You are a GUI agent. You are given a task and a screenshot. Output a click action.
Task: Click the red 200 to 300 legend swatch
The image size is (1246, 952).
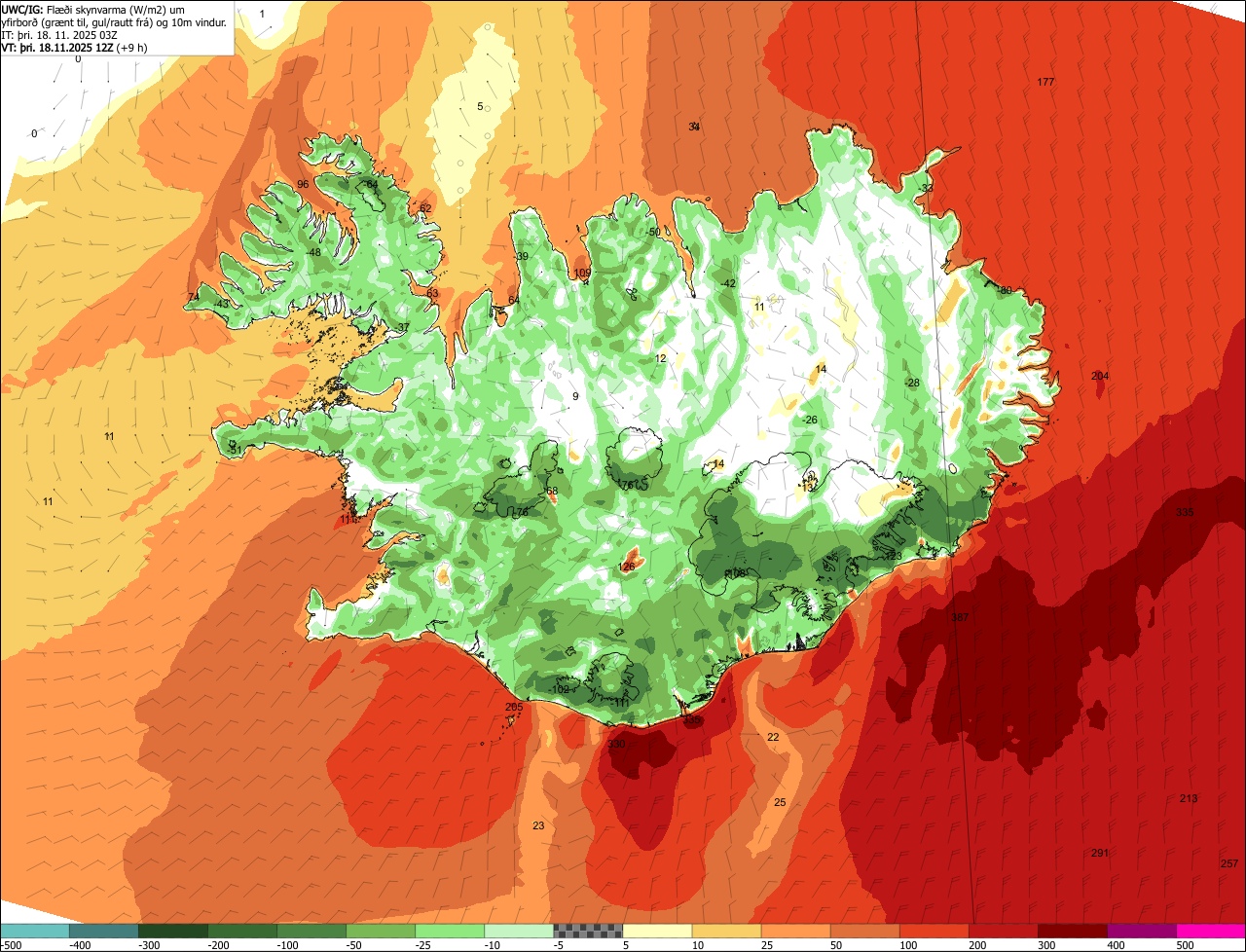1002,931
